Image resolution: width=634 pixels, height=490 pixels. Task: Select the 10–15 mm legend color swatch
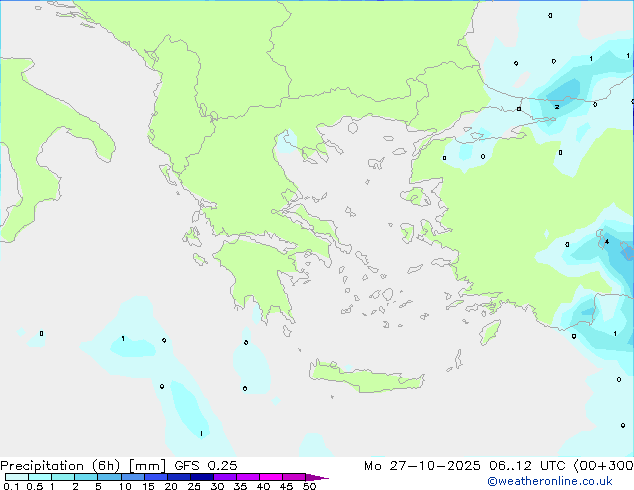(x=132, y=477)
